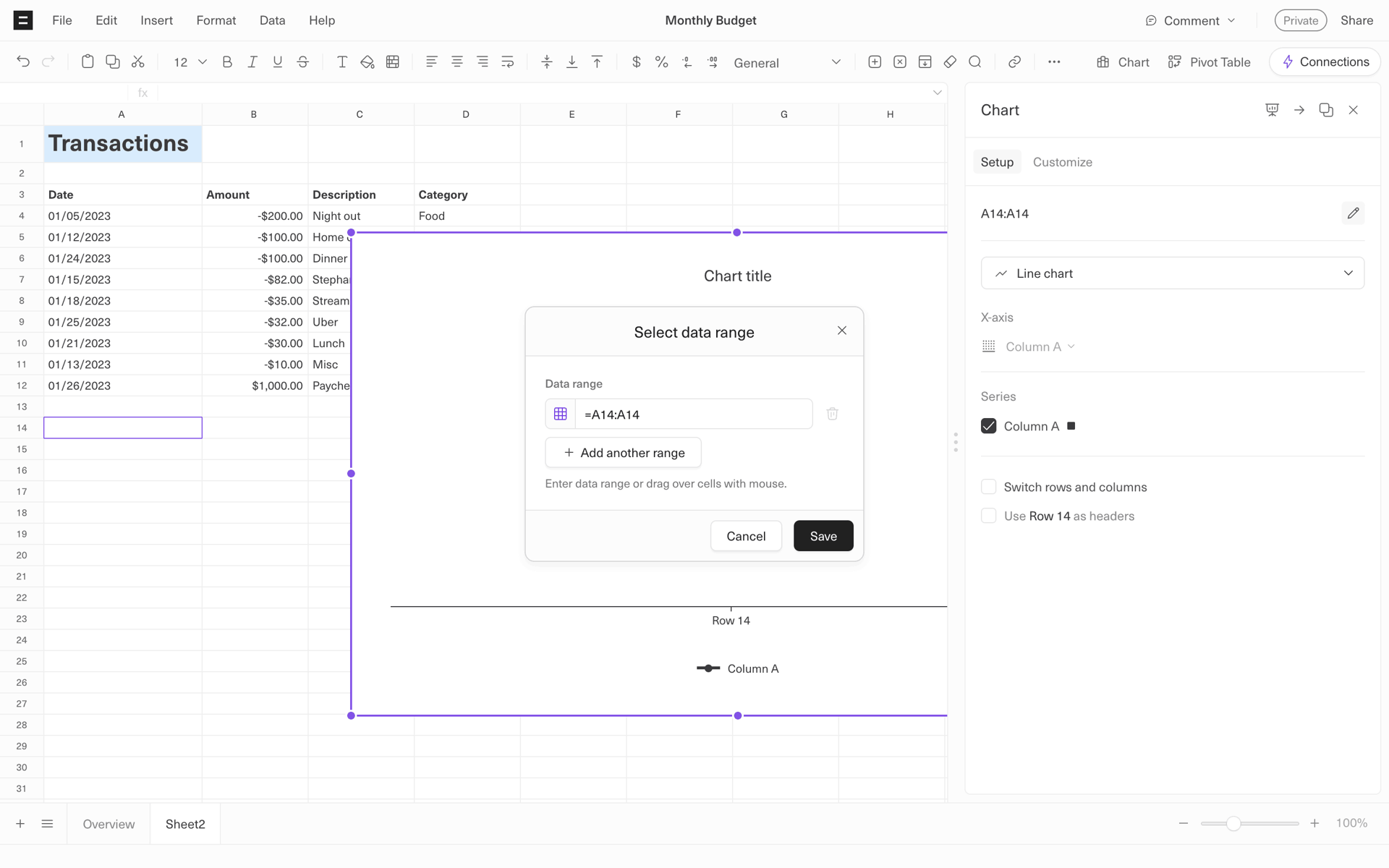Check Use Row 14 as headers

989,516
